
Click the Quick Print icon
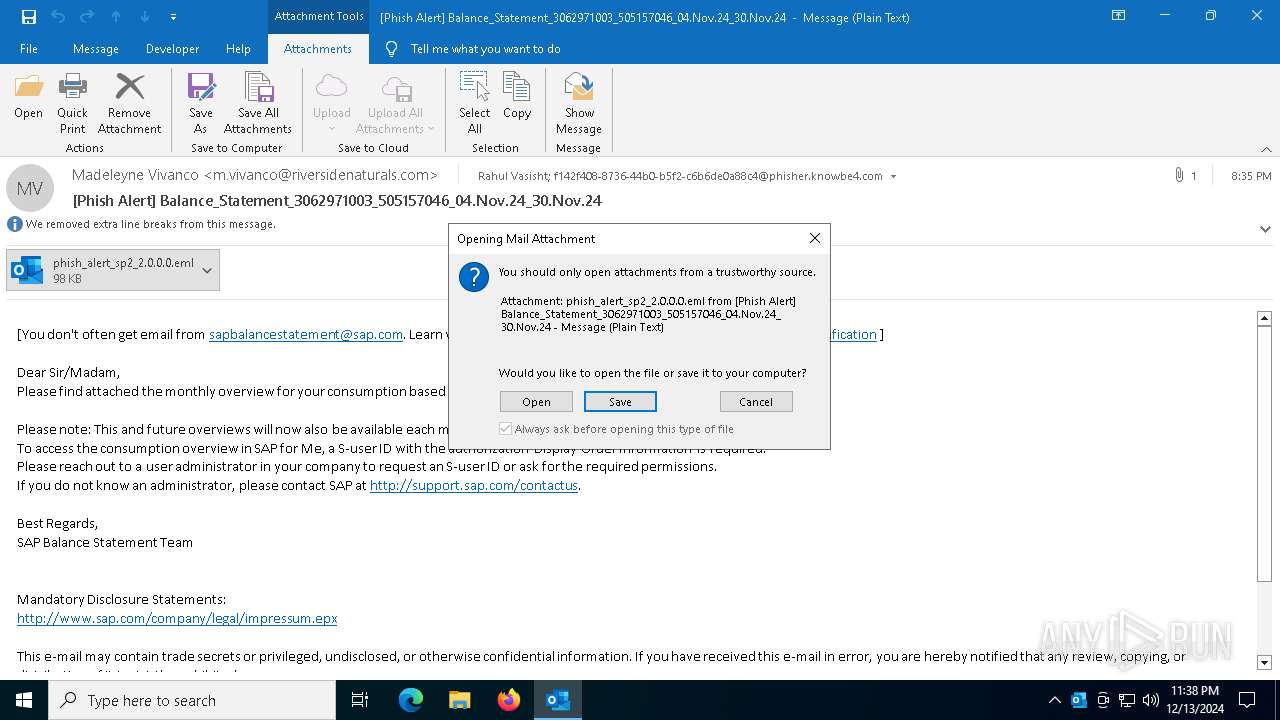pos(72,103)
